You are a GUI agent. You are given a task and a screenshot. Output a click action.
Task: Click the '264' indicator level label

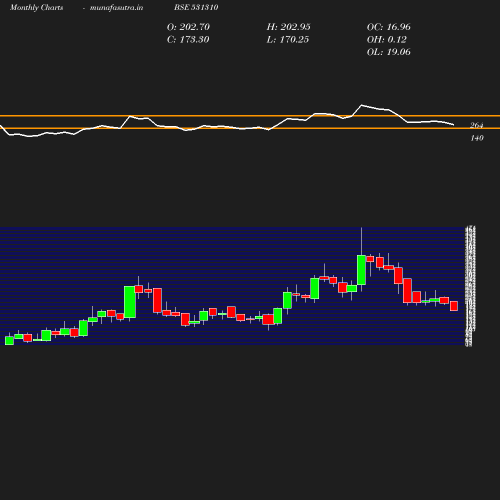tap(477, 125)
